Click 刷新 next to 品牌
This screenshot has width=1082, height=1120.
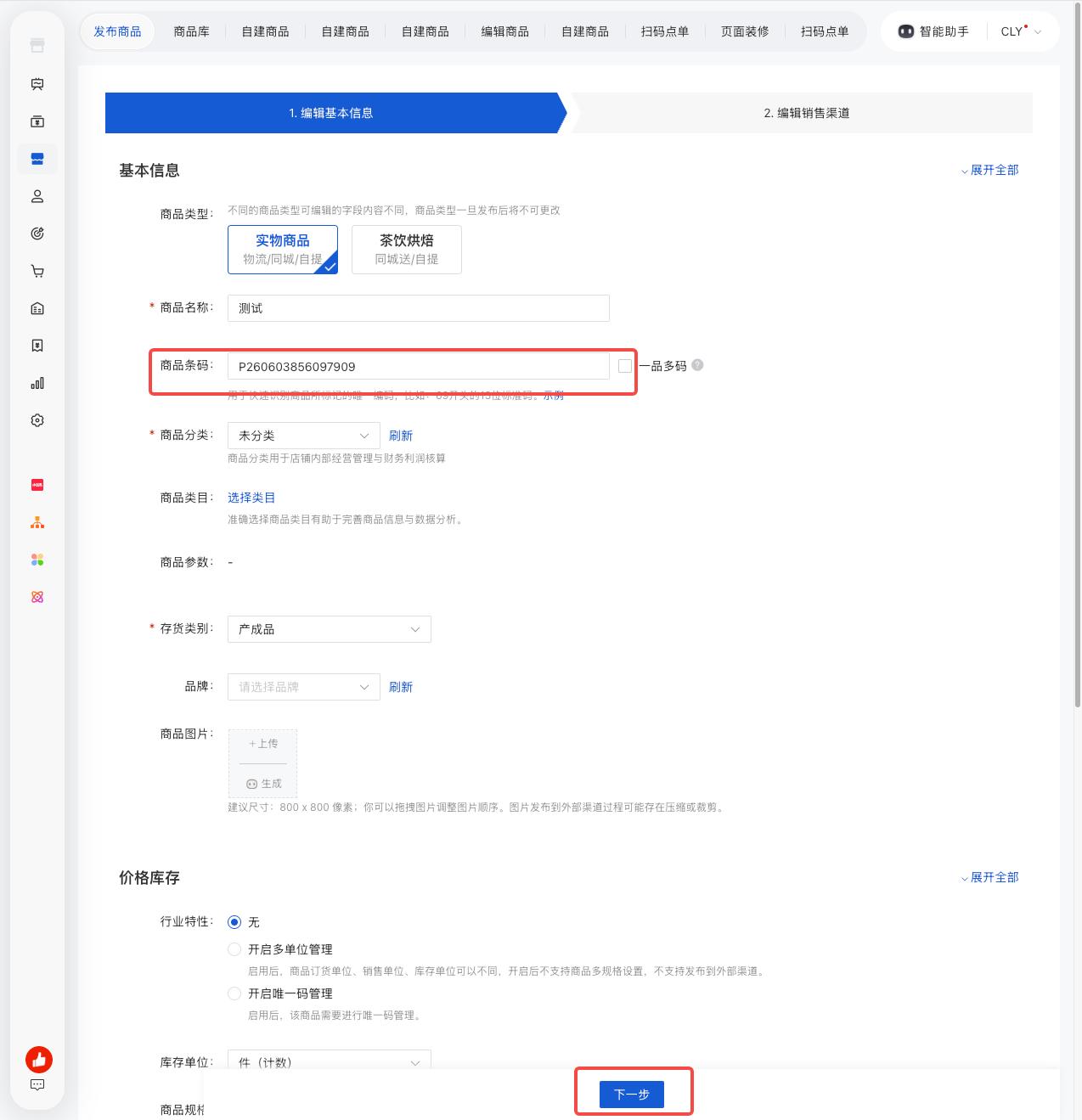pos(401,687)
